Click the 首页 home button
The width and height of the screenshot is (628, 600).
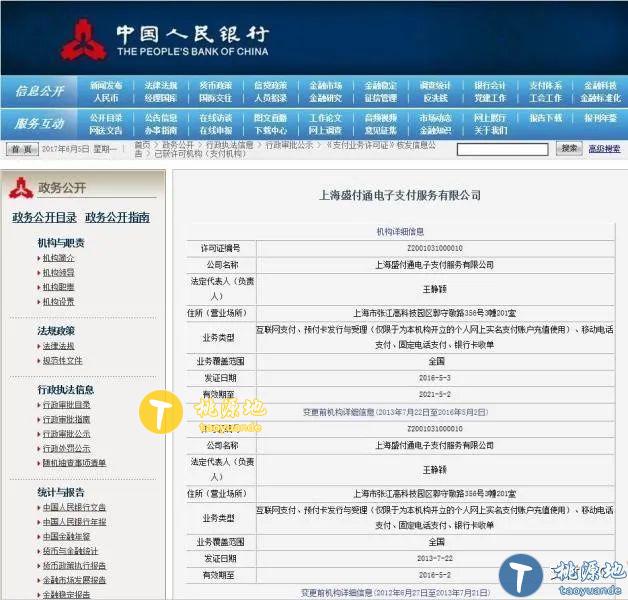(22, 149)
